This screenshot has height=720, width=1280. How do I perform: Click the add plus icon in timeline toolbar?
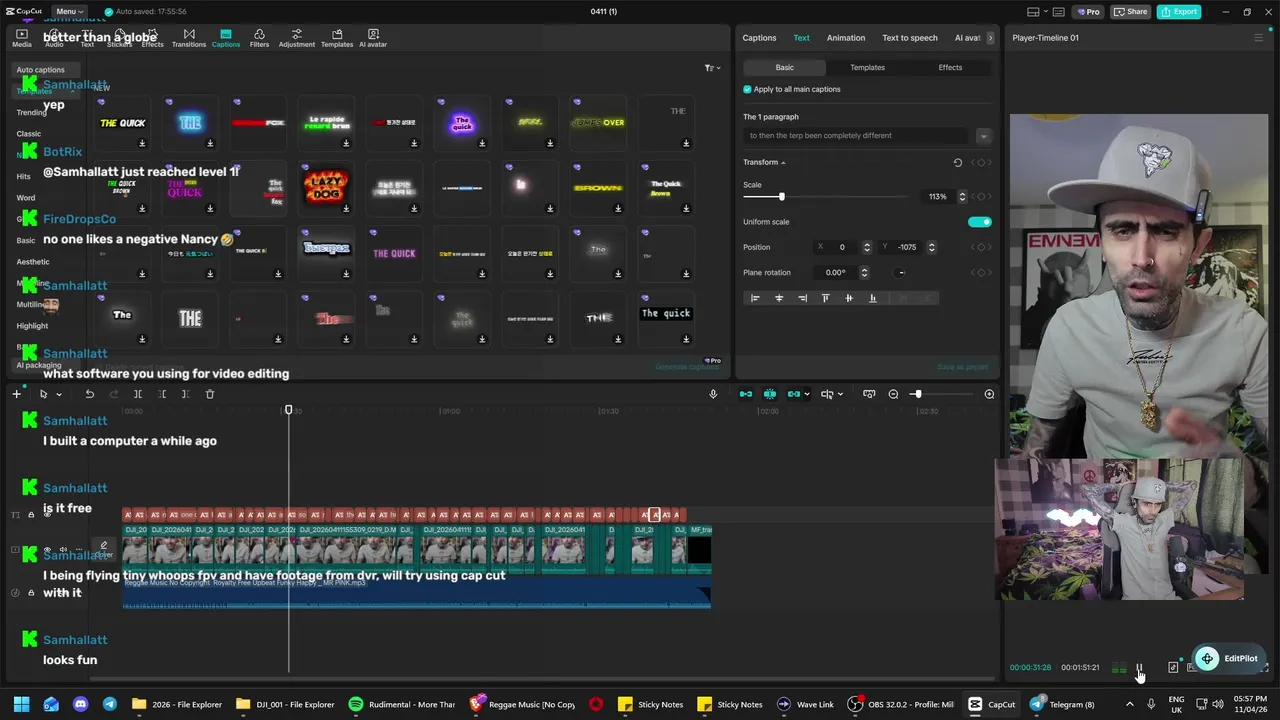click(x=16, y=394)
